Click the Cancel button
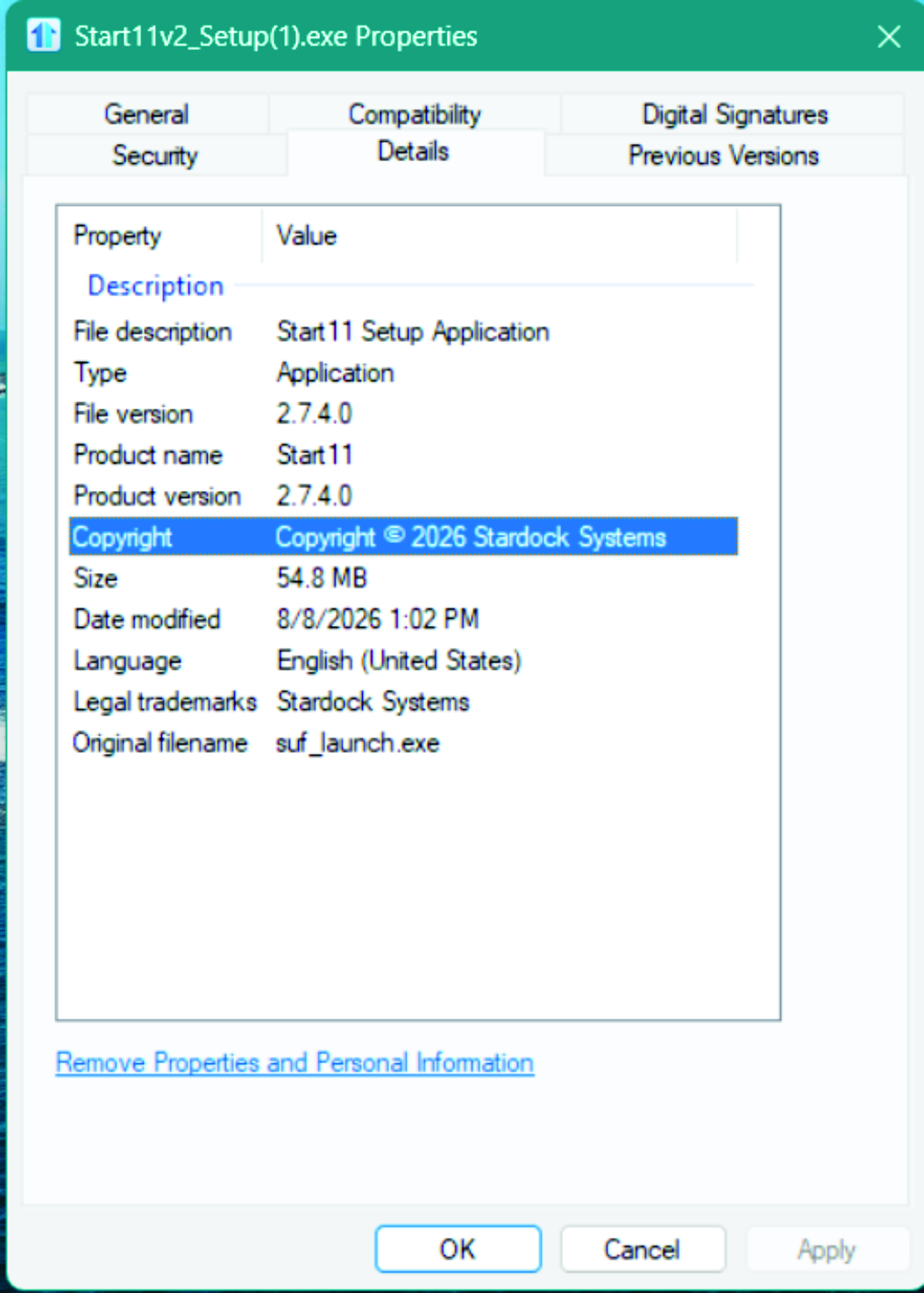Image resolution: width=924 pixels, height=1293 pixels. click(643, 1248)
